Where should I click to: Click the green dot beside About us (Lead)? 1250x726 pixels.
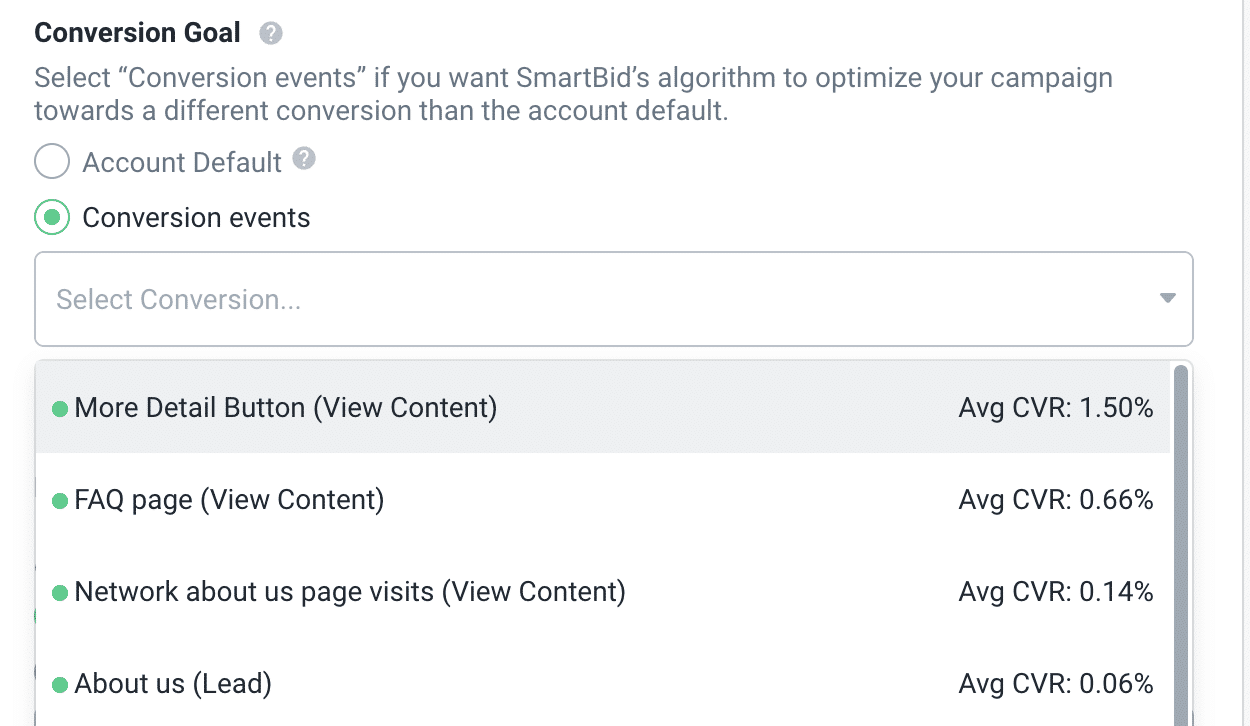tap(60, 685)
